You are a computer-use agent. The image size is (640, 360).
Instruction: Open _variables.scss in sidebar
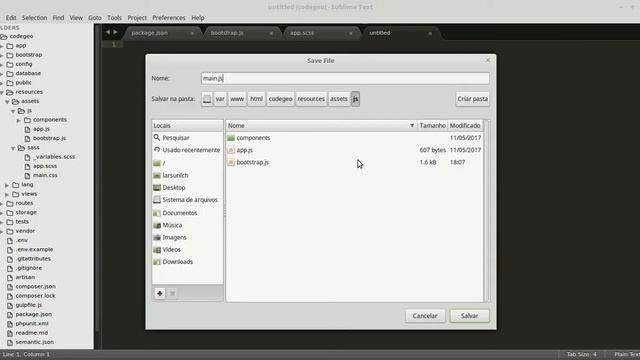(x=50, y=157)
